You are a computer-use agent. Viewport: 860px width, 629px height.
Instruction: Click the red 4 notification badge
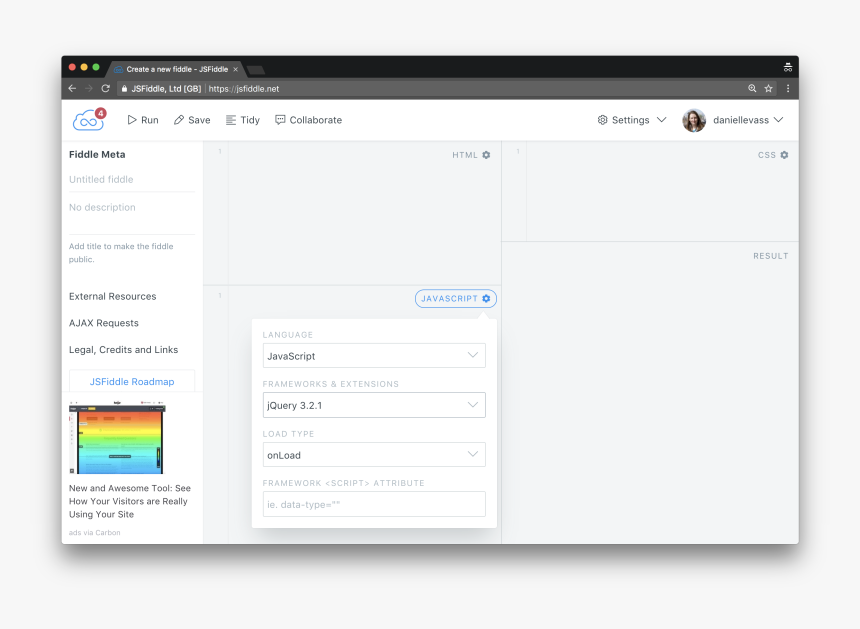coord(100,114)
